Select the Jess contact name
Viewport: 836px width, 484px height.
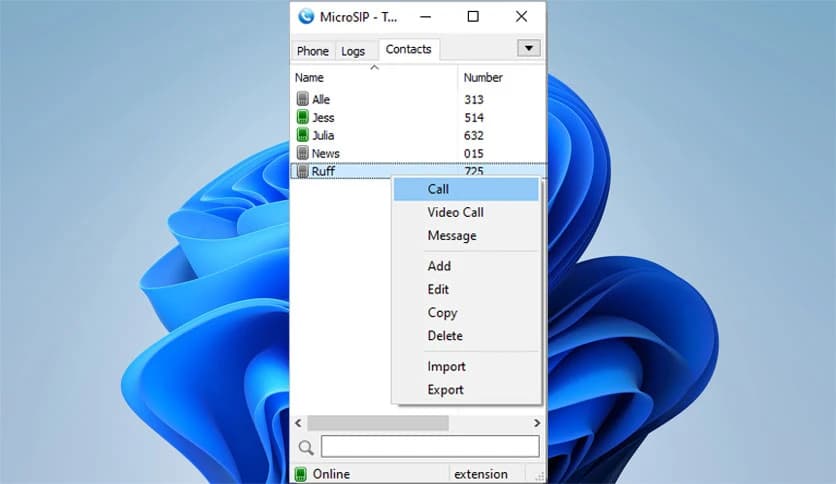coord(323,117)
